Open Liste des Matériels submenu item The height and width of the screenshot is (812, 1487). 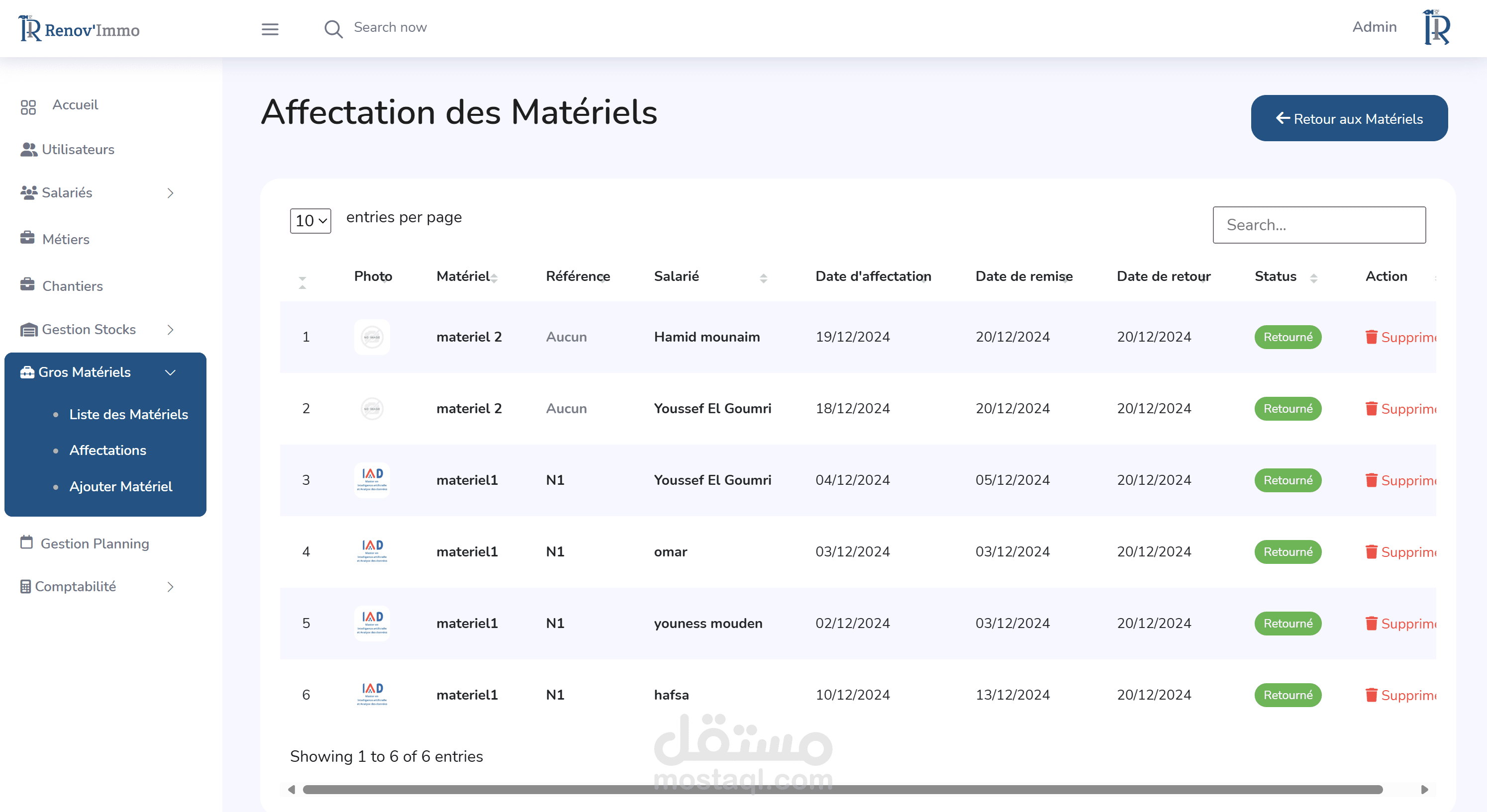pyautogui.click(x=128, y=414)
